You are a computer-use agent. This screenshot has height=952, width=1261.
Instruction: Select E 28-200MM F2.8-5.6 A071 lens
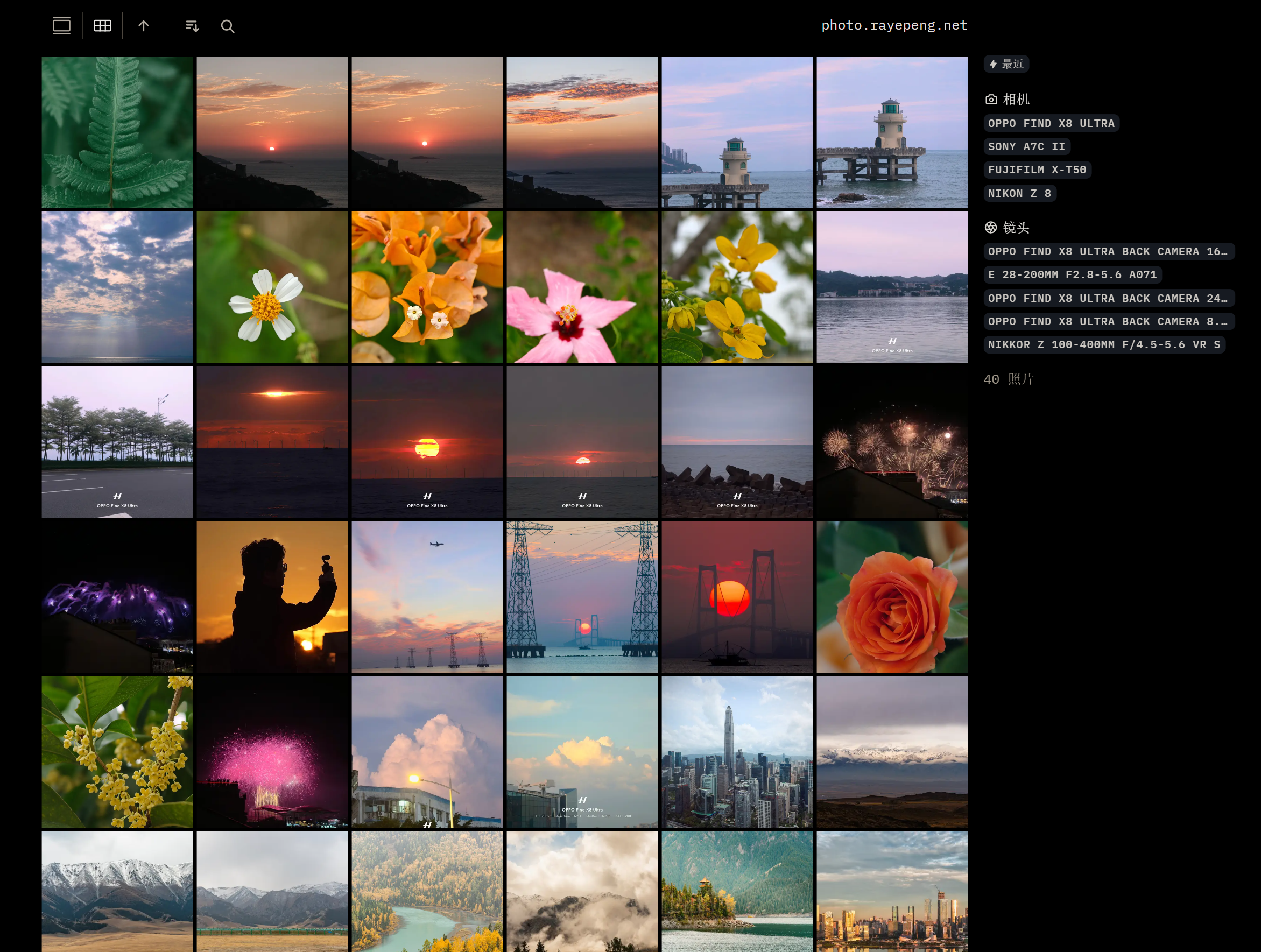1072,275
